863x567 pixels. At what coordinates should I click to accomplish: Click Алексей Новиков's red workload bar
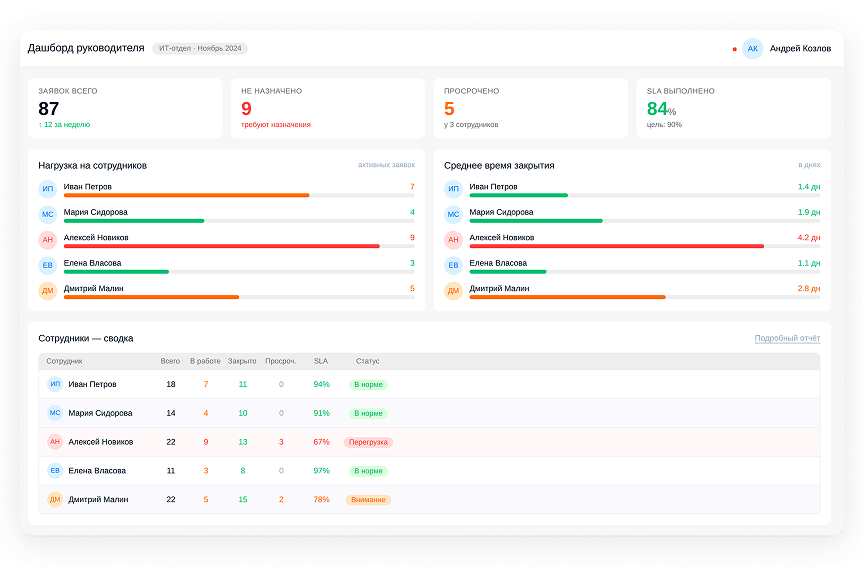pyautogui.click(x=222, y=246)
